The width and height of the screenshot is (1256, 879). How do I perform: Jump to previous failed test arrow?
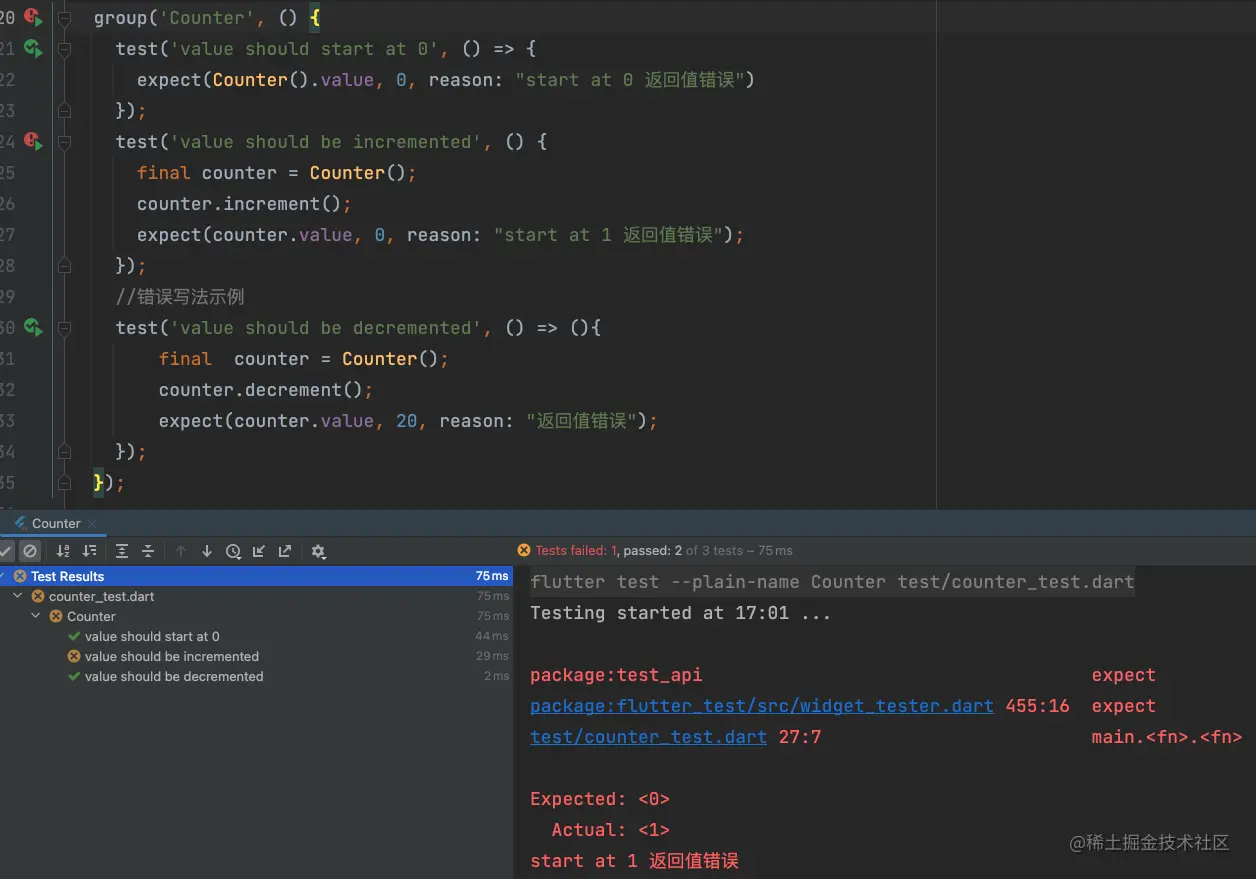pyautogui.click(x=181, y=551)
